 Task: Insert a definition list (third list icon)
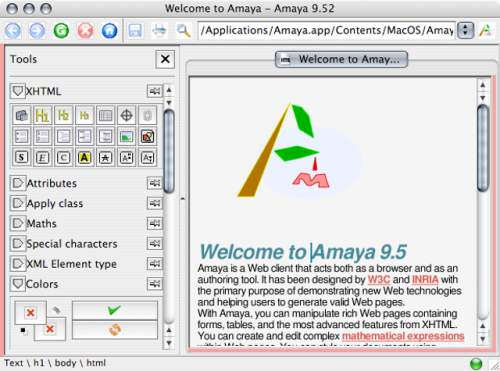[63, 137]
